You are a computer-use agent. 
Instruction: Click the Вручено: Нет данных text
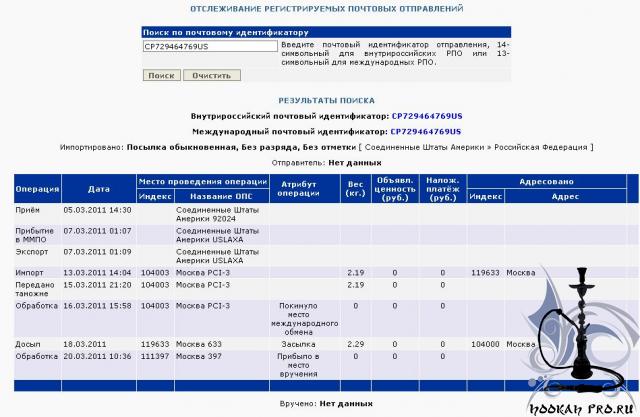[x=326, y=404]
